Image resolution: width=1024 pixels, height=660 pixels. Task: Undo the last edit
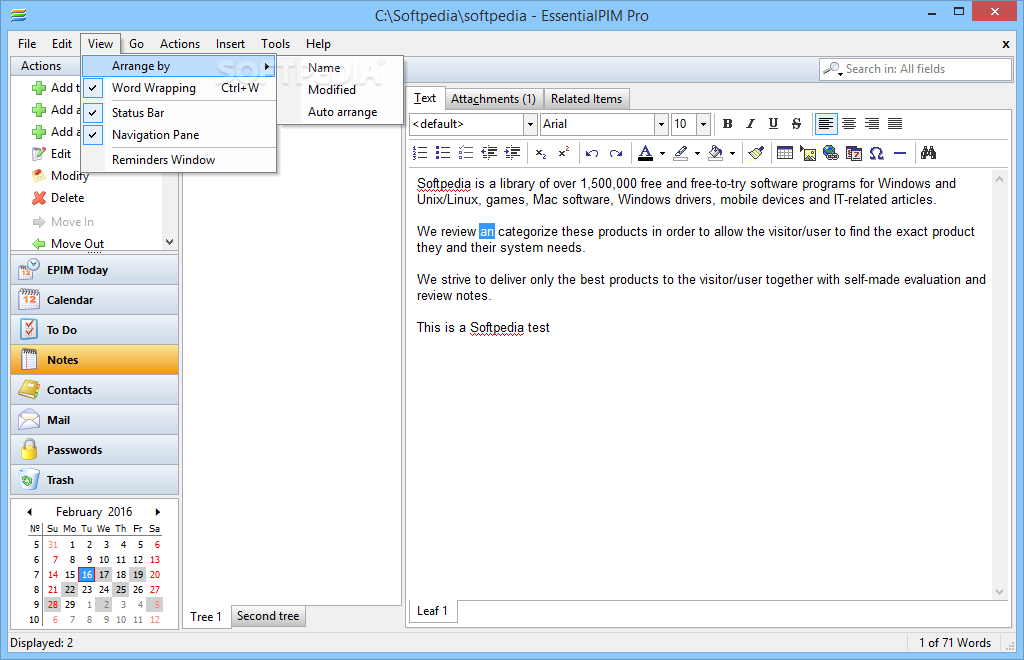click(x=592, y=153)
